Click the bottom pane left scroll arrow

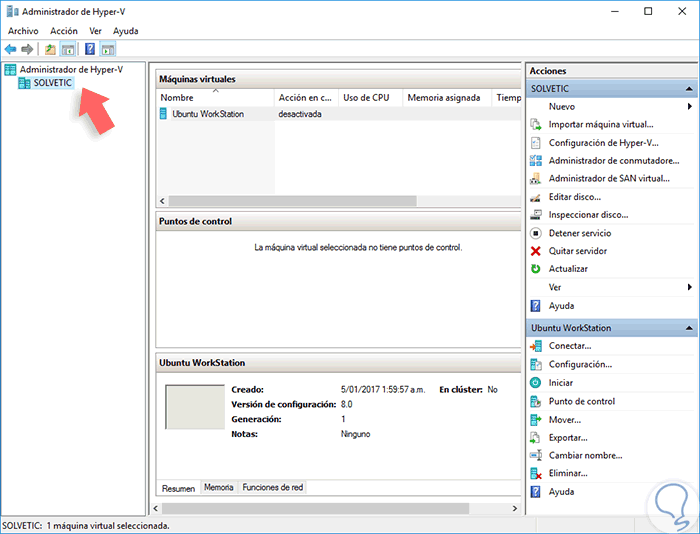point(155,509)
